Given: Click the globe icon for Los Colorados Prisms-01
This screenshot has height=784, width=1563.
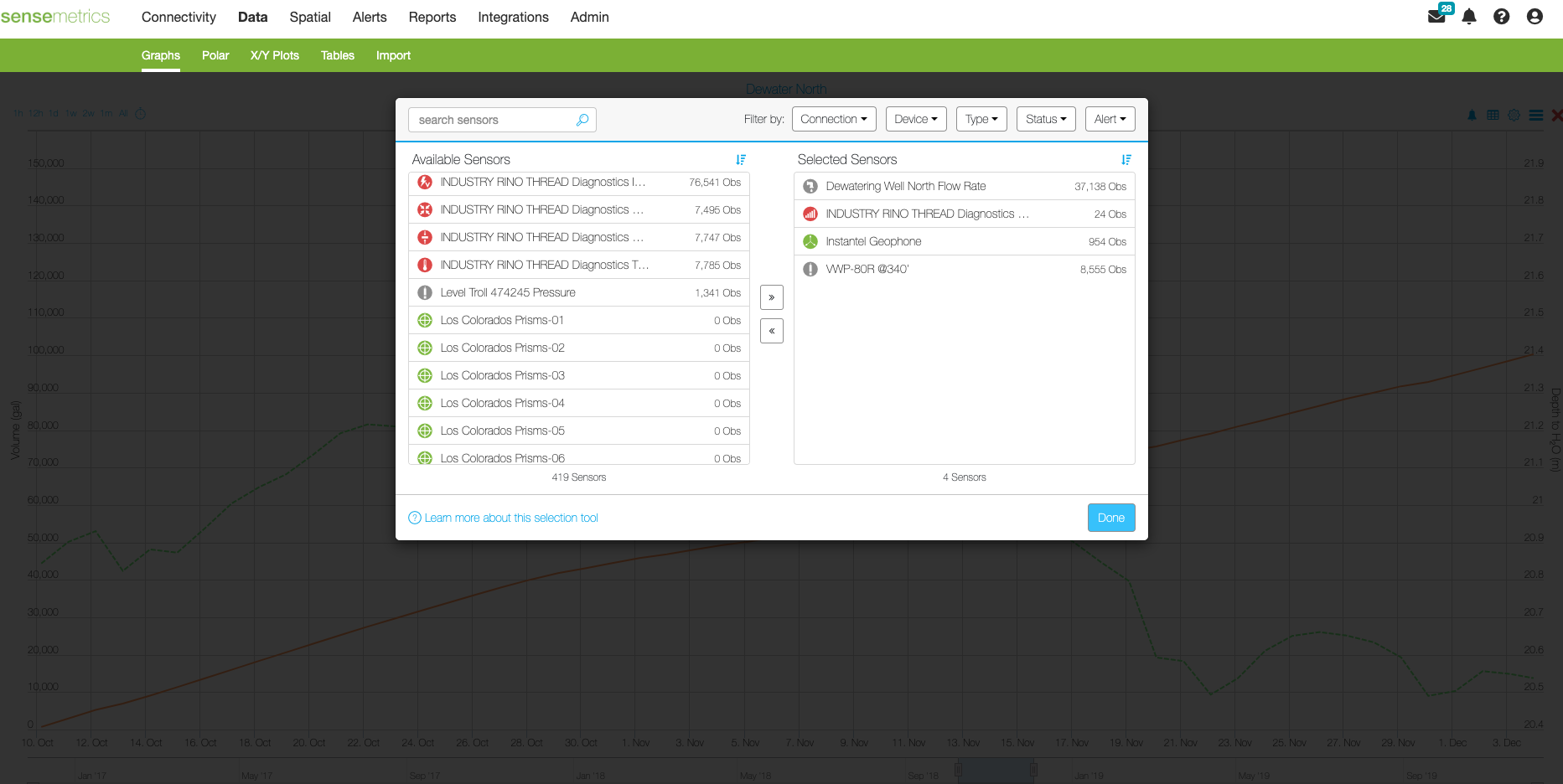Looking at the screenshot, I should click(x=425, y=320).
